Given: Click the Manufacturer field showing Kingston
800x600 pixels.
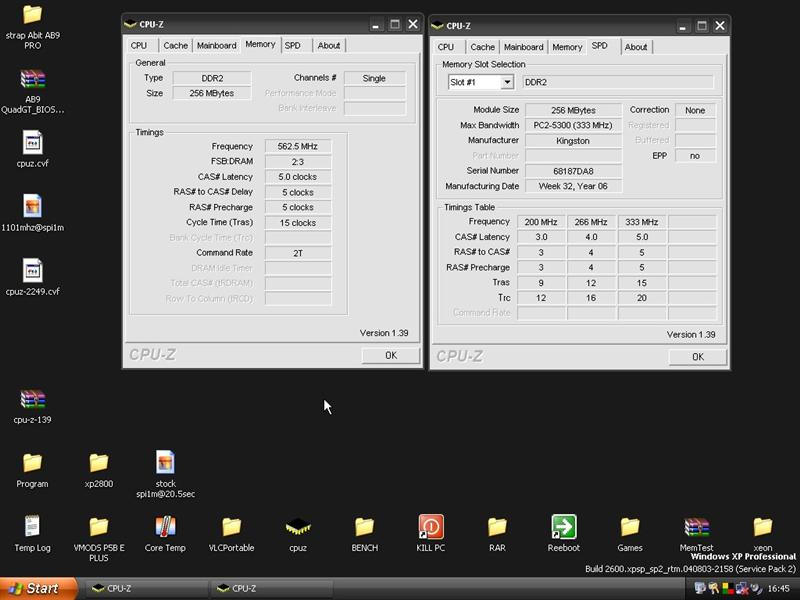Looking at the screenshot, I should click(x=573, y=141).
